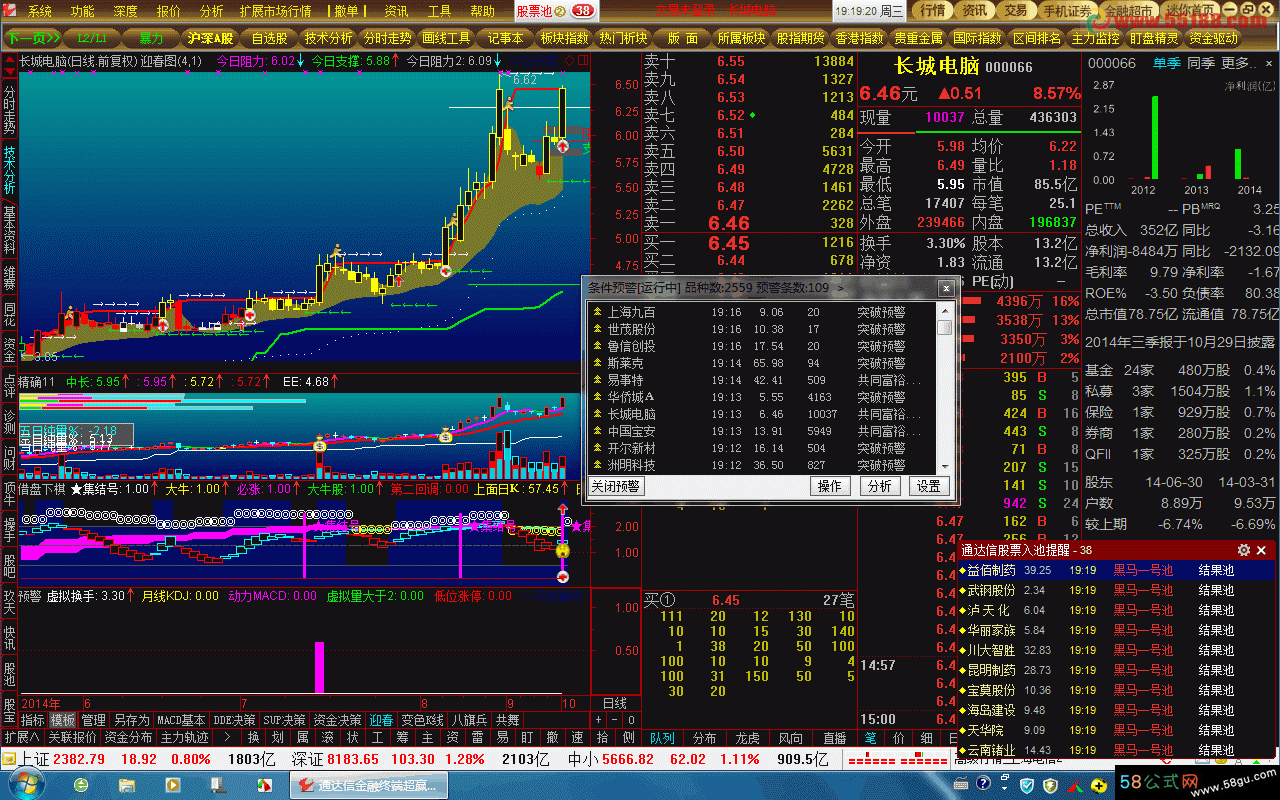This screenshot has height=800, width=1280.
Task: Open the 下一页 next page button
Action: (33, 38)
